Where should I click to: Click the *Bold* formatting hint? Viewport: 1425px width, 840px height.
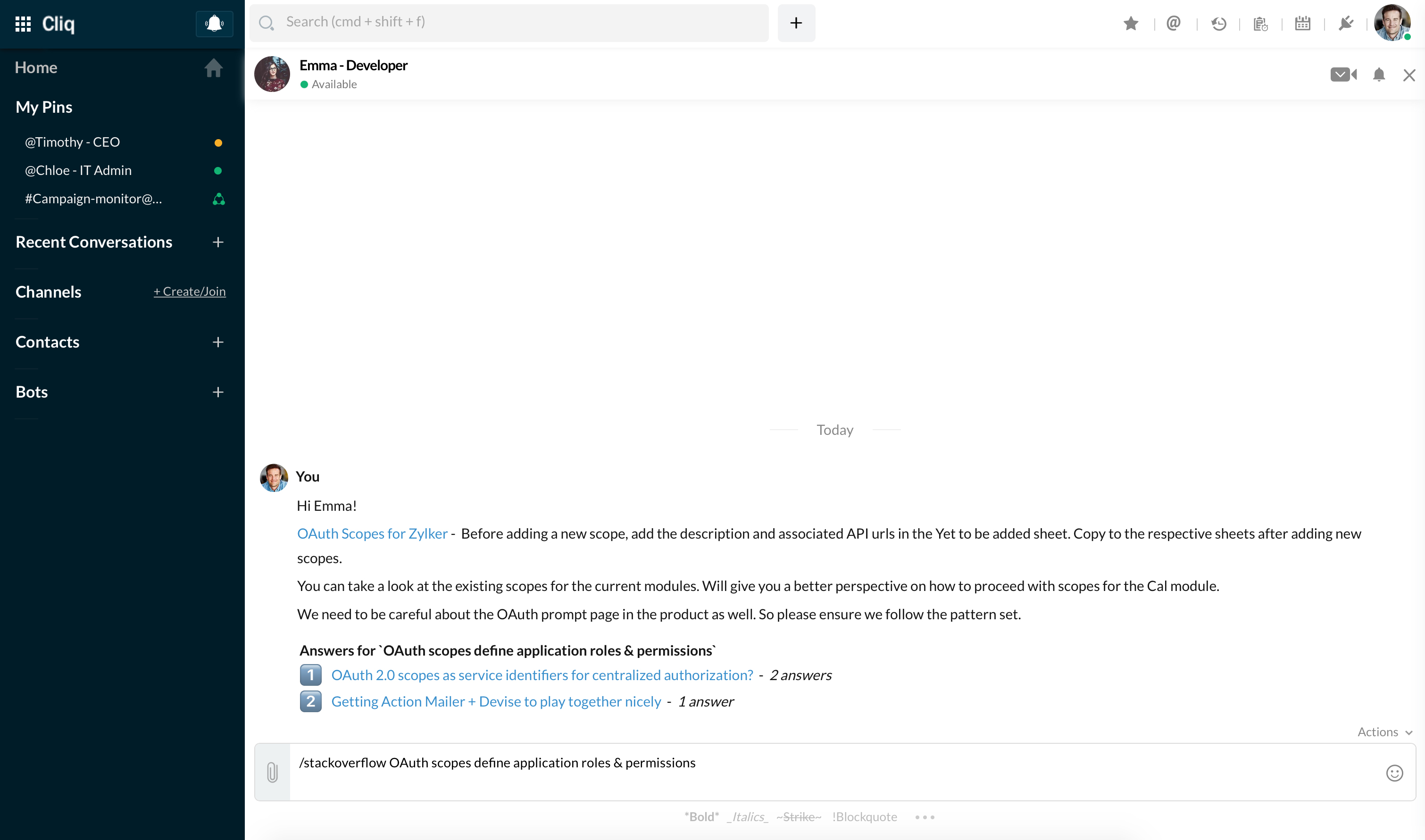coord(702,817)
